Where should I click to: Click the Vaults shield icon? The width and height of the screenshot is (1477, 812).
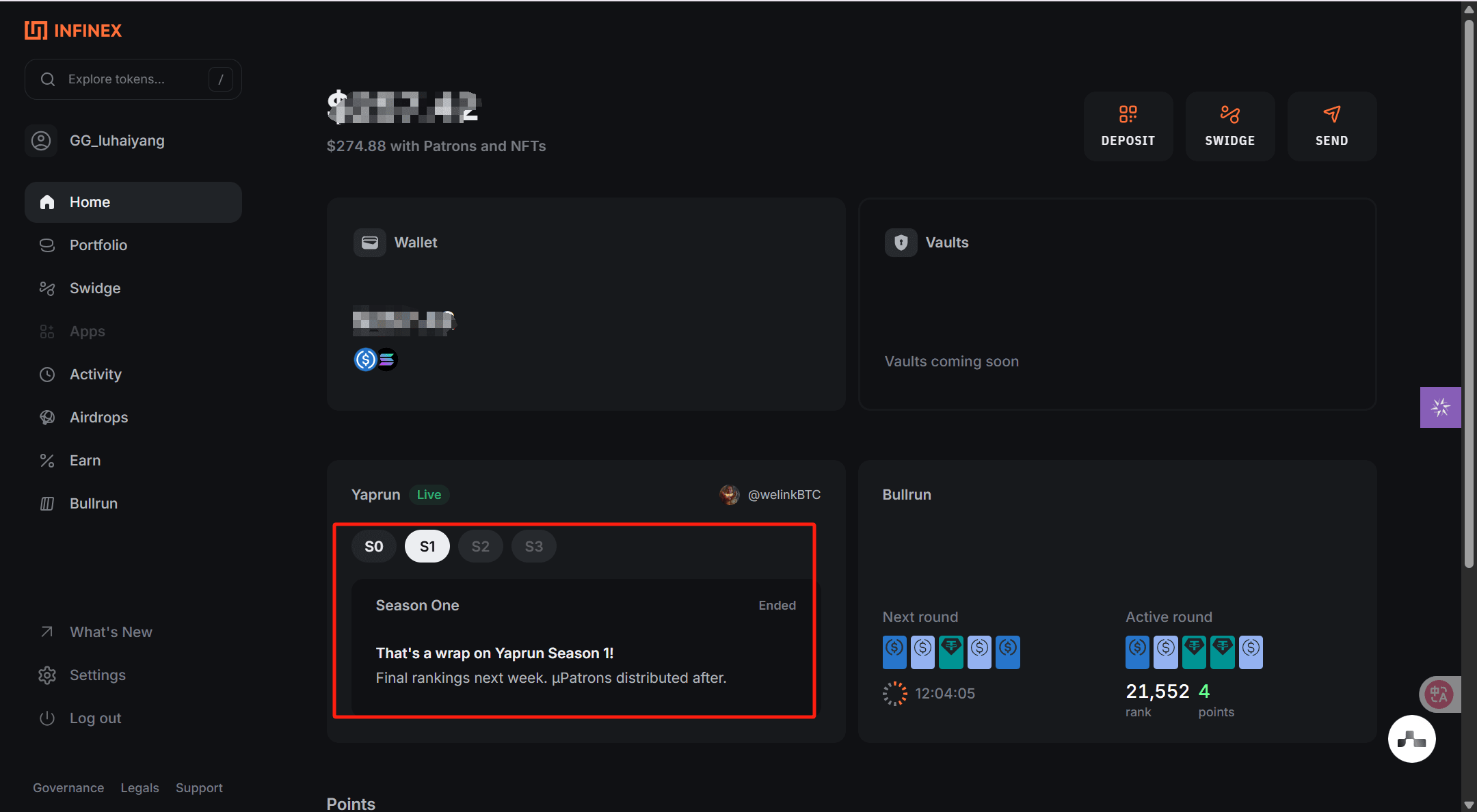pos(901,243)
